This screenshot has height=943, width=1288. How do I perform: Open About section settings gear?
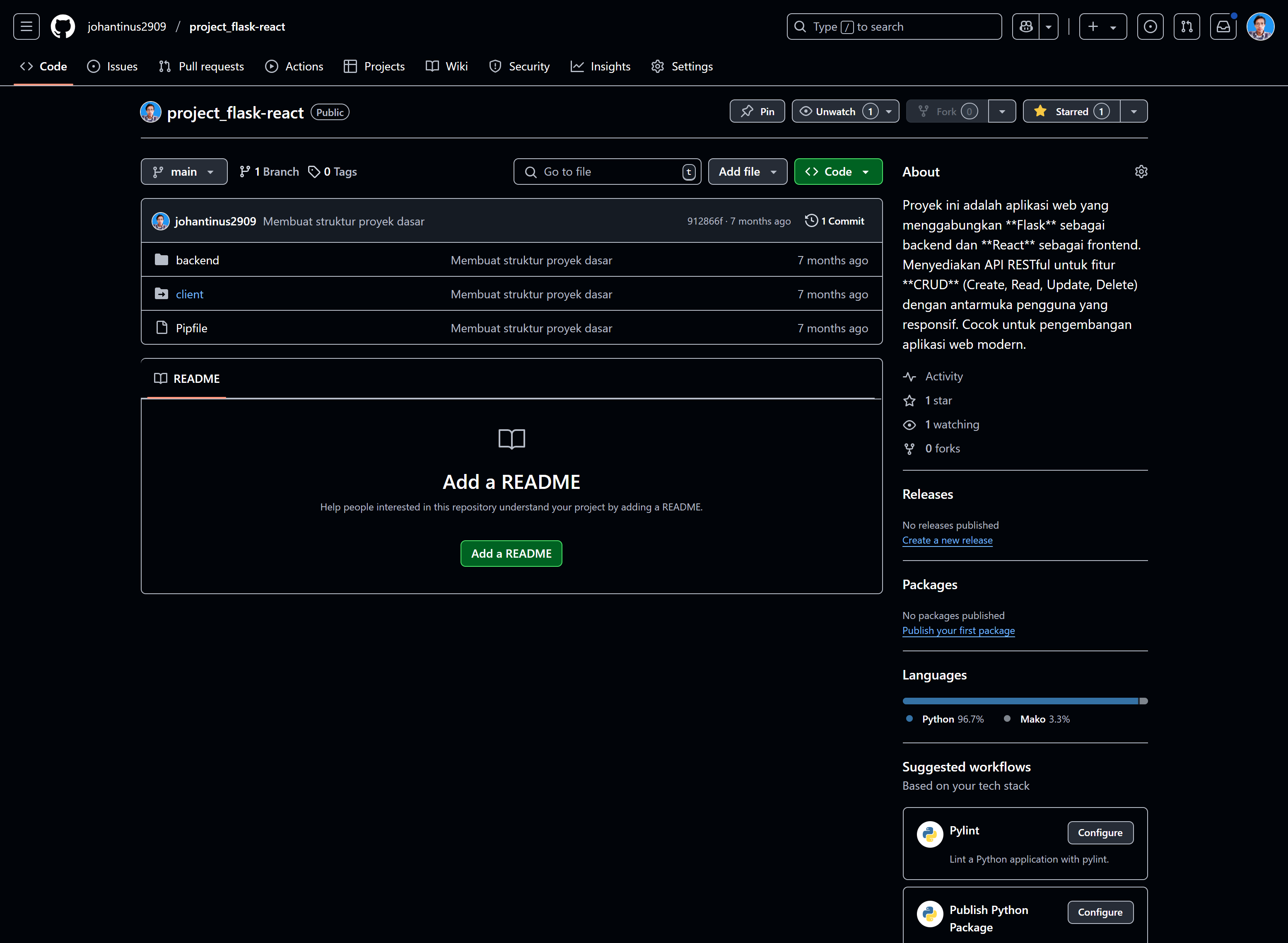(1141, 172)
